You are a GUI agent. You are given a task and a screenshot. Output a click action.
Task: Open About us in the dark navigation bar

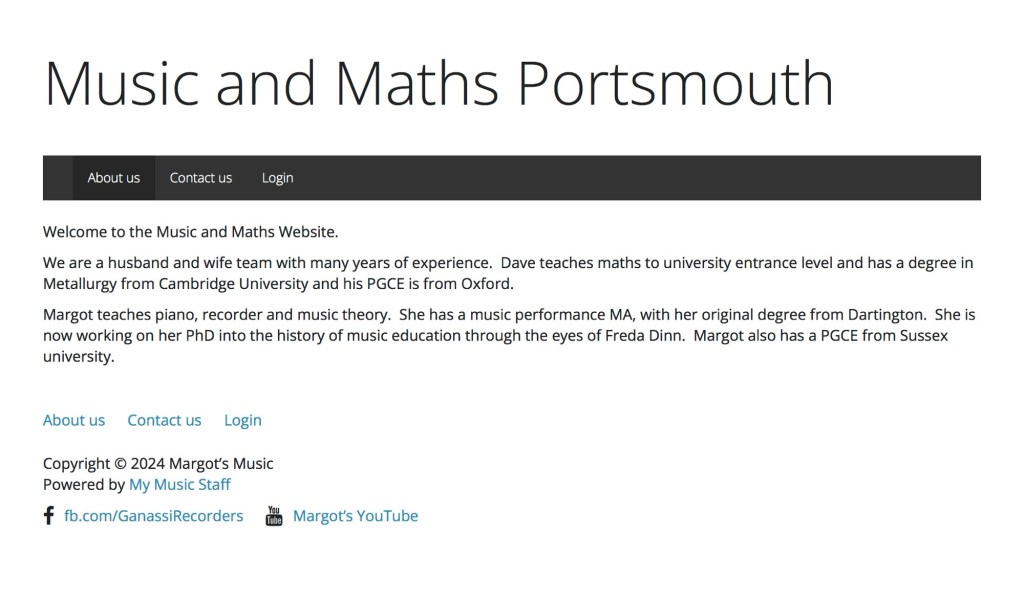pos(114,178)
